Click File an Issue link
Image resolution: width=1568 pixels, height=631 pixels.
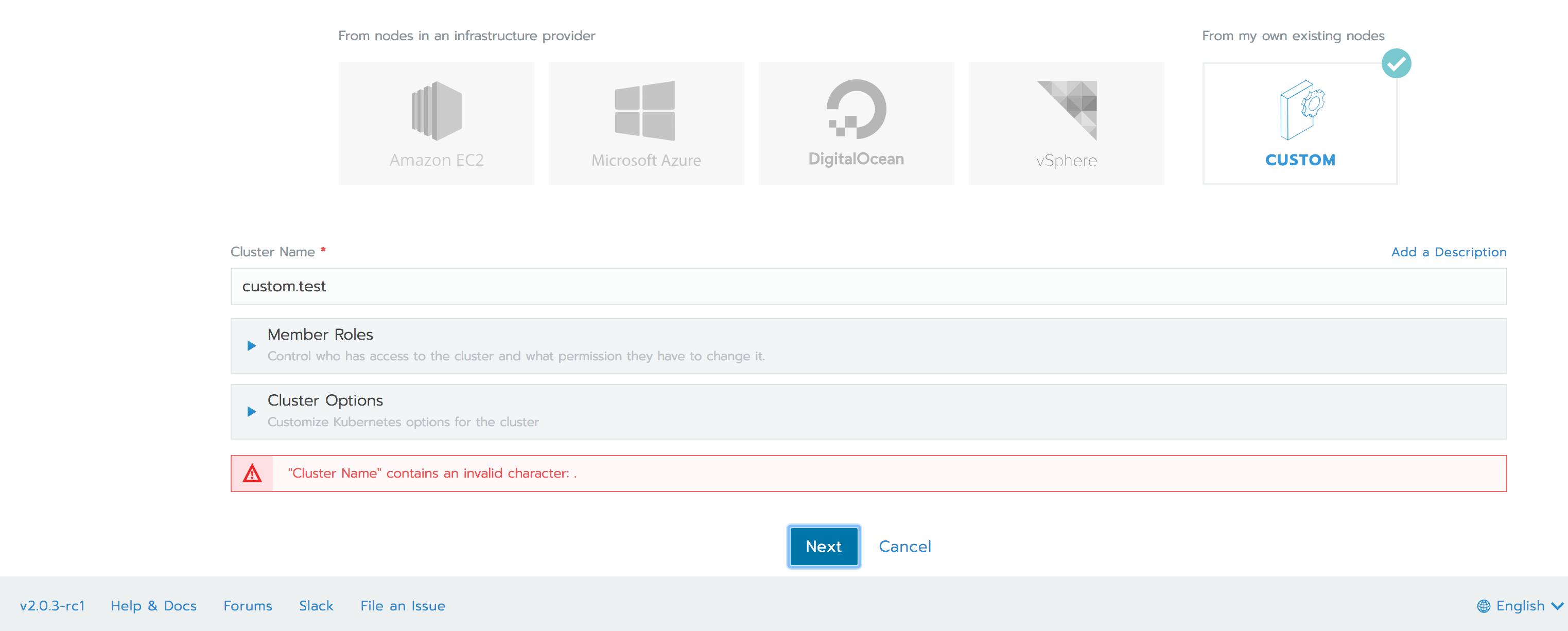403,606
